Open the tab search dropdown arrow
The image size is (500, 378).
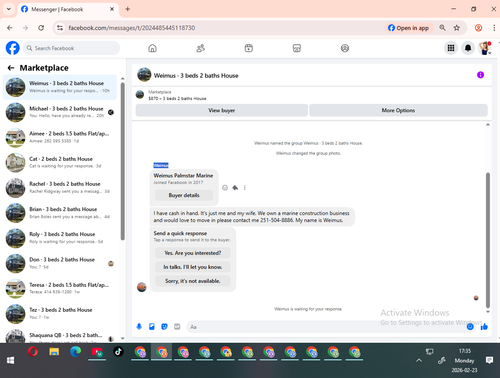pos(9,9)
